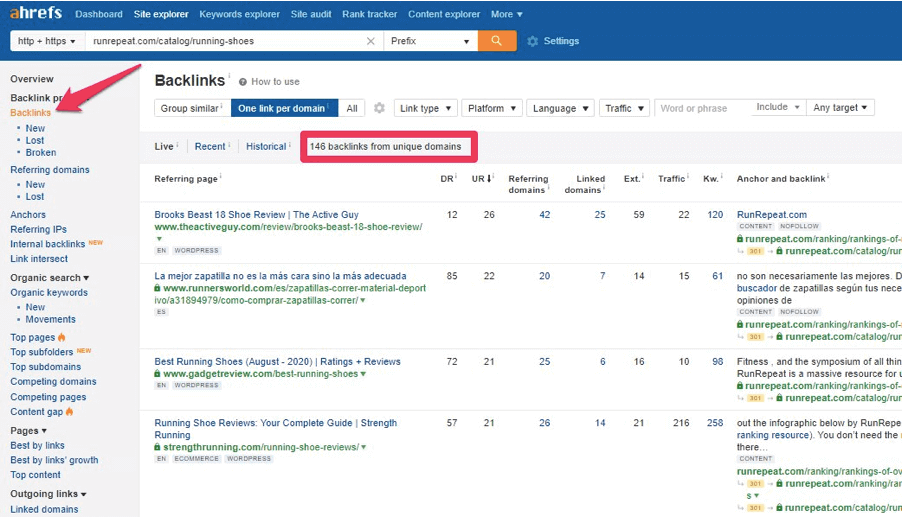Viewport: 904px width, 519px height.
Task: Click the How to use help icon
Action: (x=243, y=82)
